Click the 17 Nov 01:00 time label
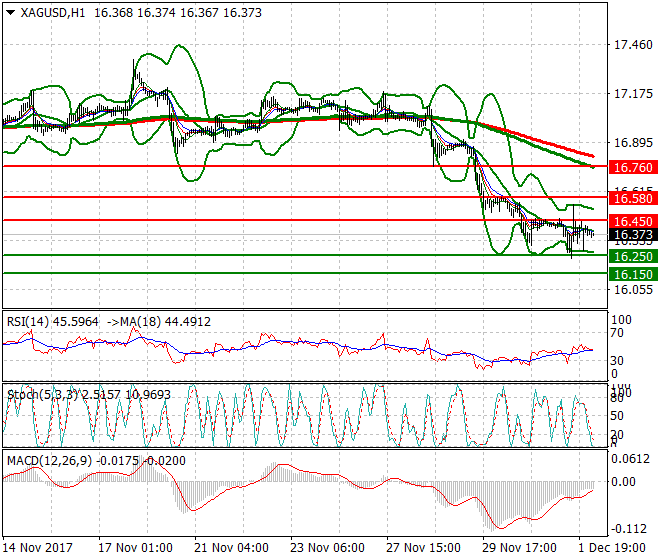The image size is (660, 560). [x=136, y=548]
